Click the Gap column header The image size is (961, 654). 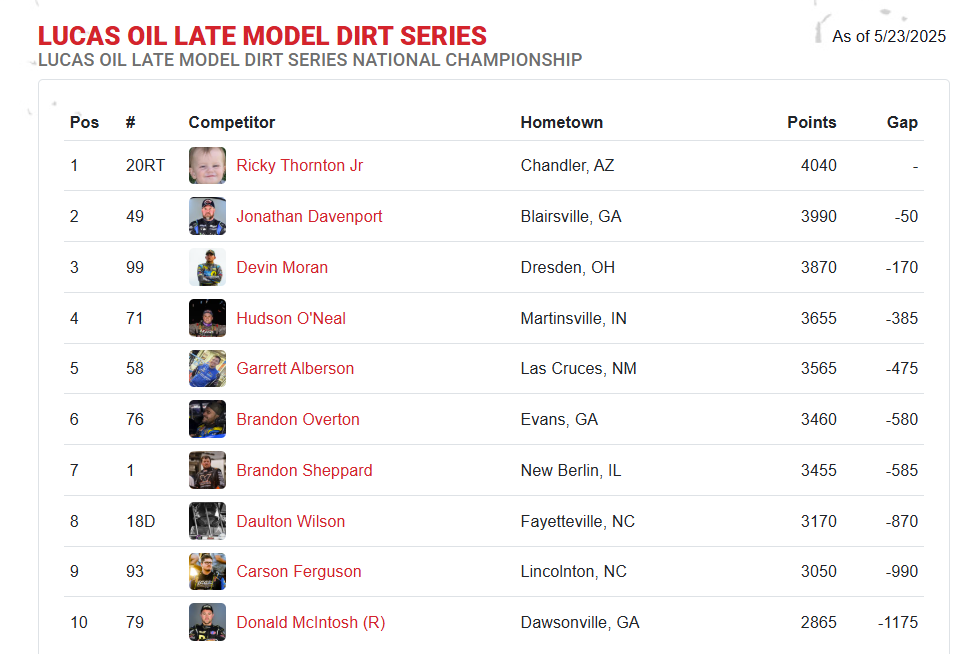coord(902,122)
